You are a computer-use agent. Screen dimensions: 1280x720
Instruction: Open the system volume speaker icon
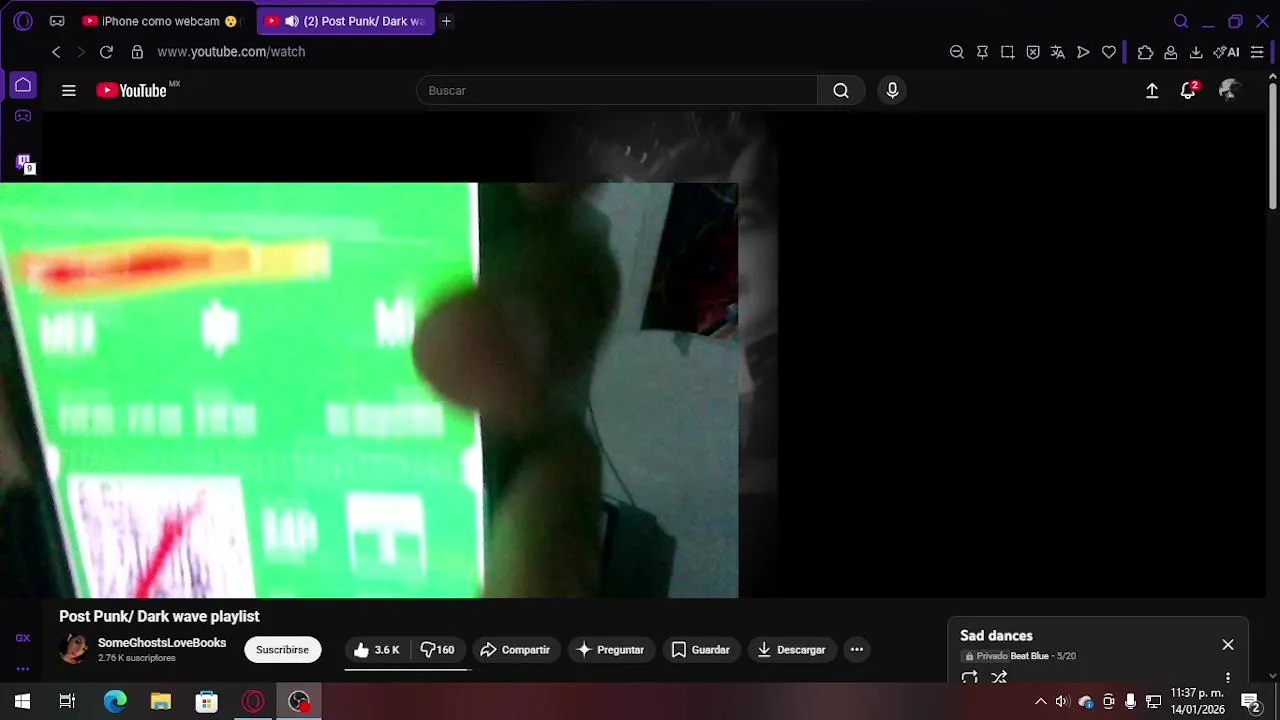pyautogui.click(x=1062, y=702)
